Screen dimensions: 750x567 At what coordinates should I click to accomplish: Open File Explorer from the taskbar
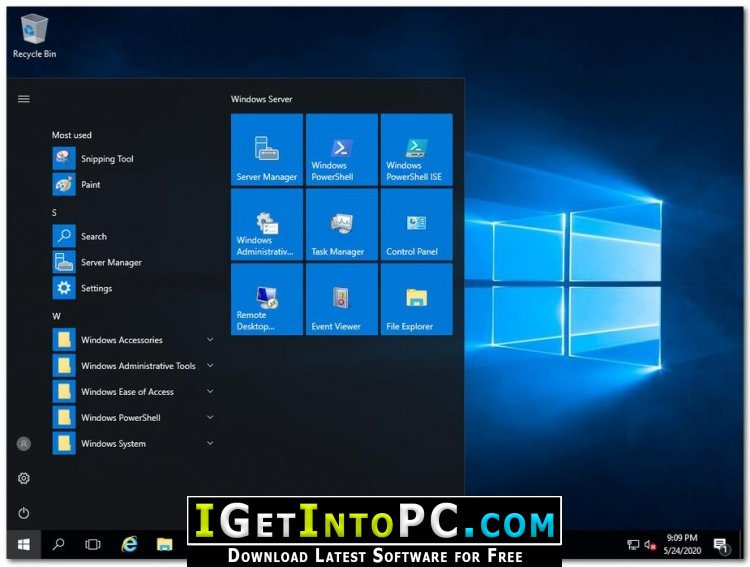click(165, 545)
